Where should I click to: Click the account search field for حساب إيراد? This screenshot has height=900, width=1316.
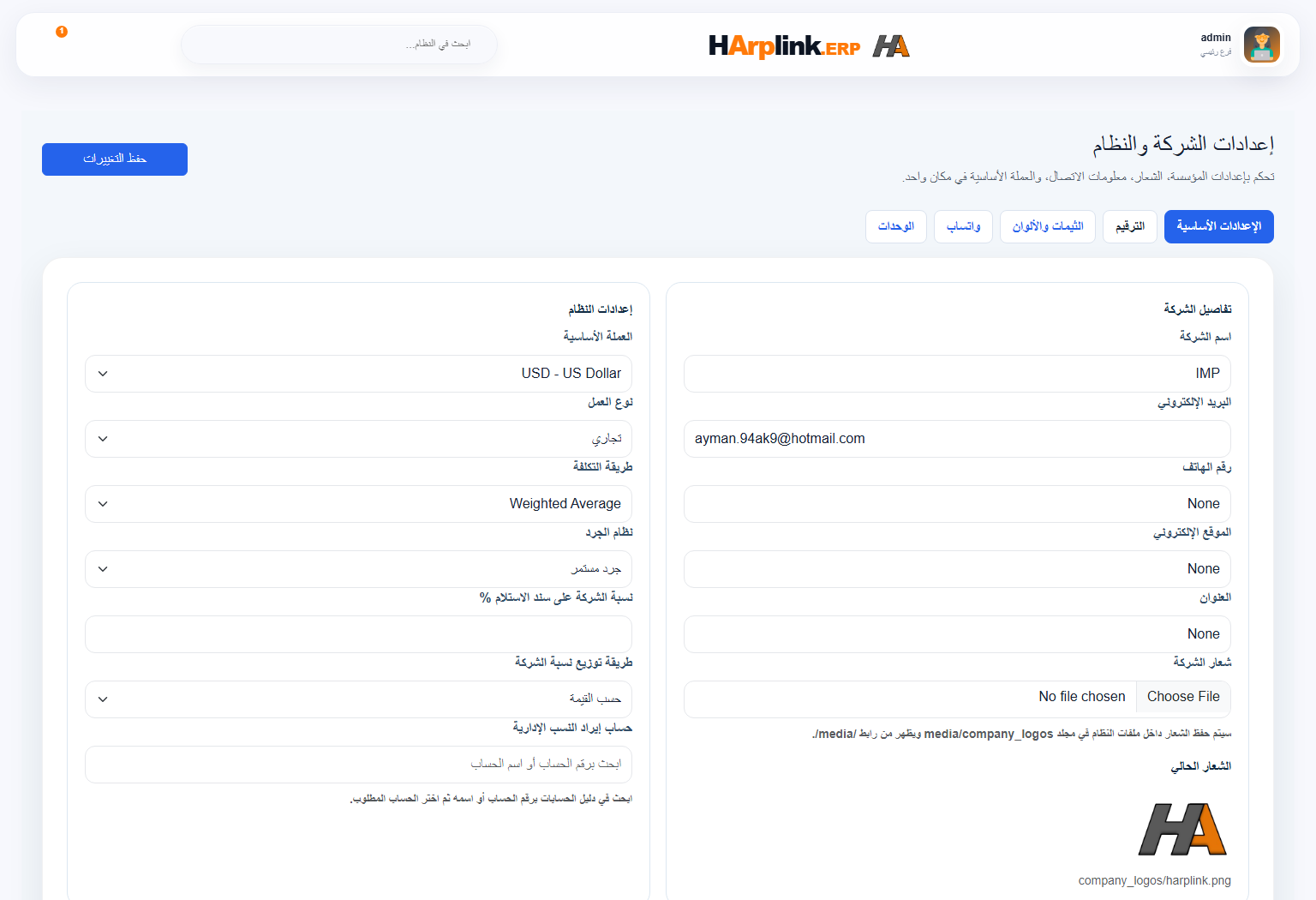pos(358,765)
